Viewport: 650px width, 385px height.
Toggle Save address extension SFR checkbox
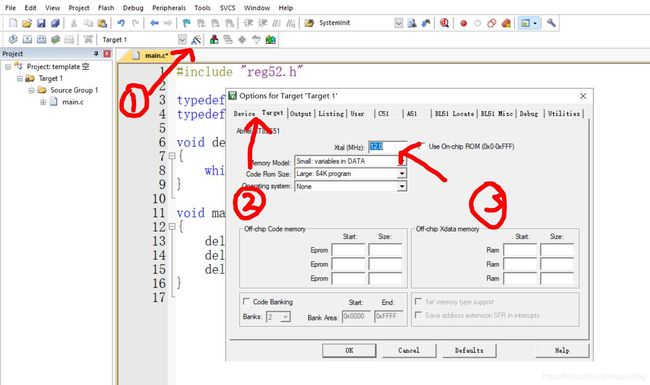pyautogui.click(x=418, y=315)
